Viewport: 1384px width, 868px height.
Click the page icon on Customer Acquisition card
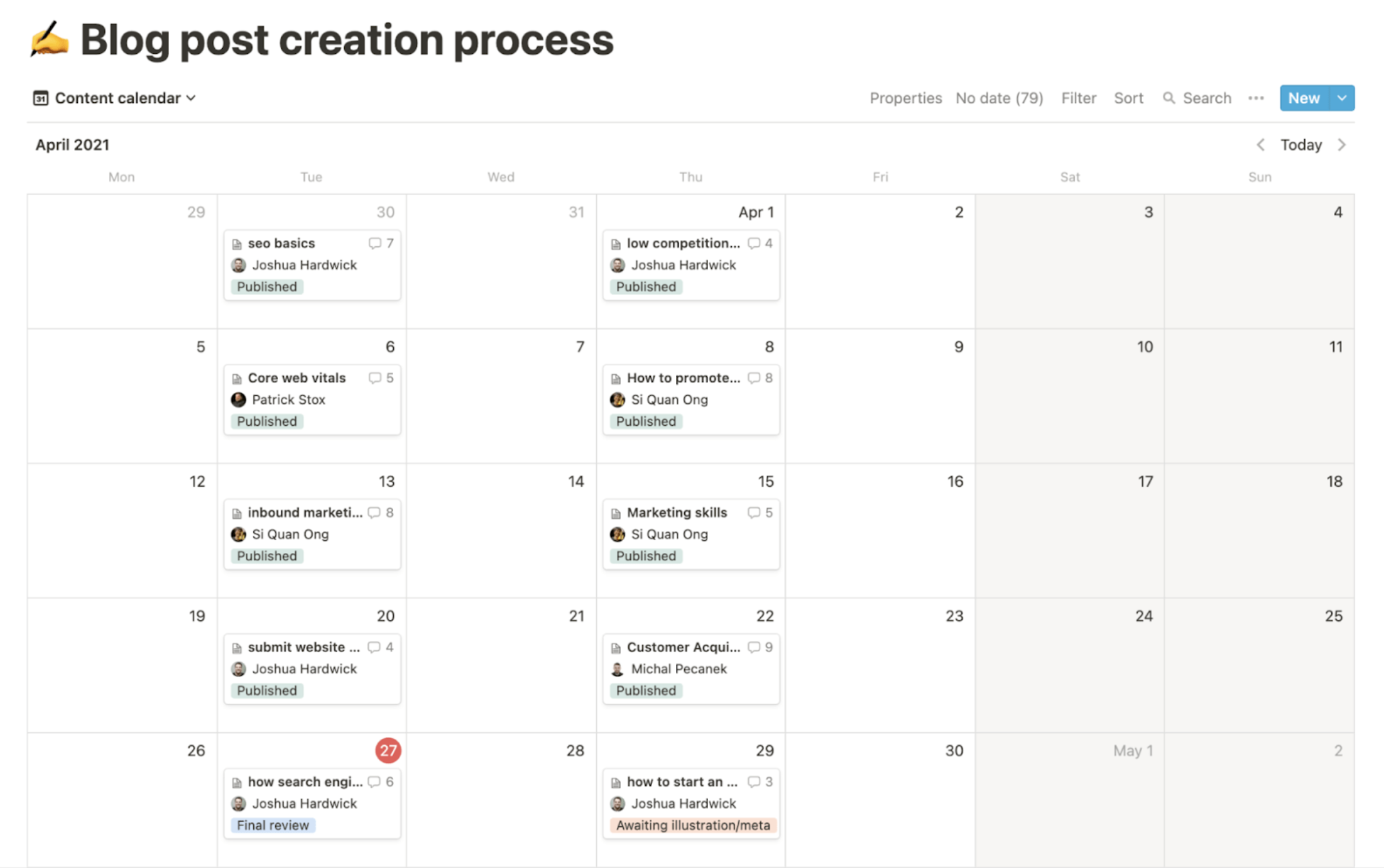[x=616, y=647]
